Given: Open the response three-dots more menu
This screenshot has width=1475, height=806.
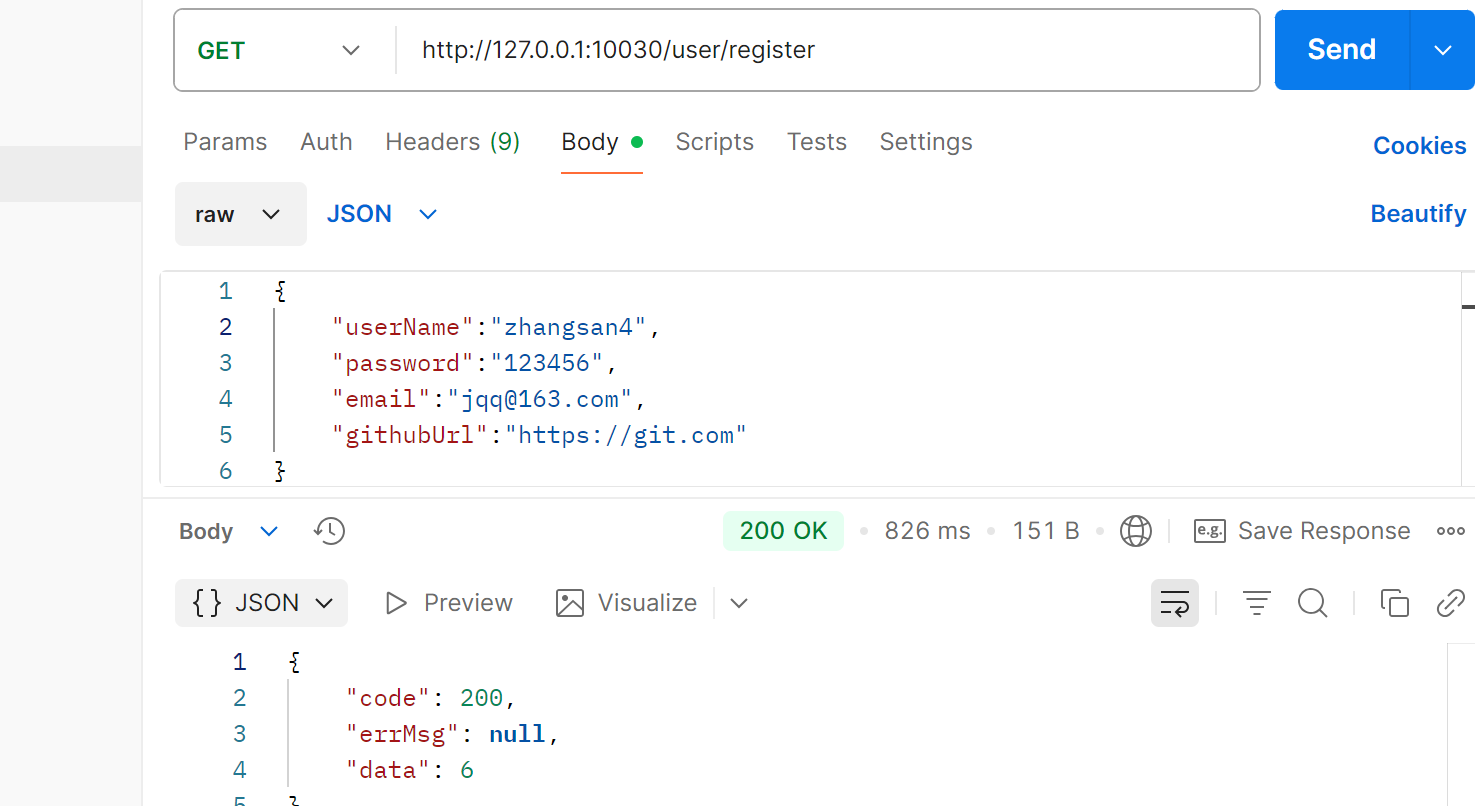Looking at the screenshot, I should click(x=1451, y=531).
